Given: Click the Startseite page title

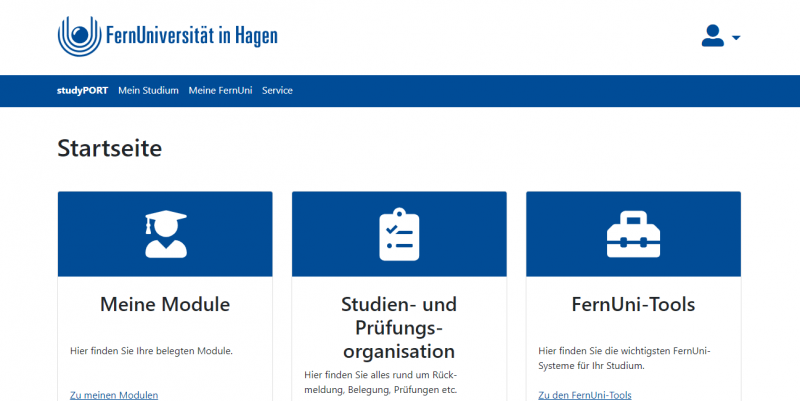Looking at the screenshot, I should click(110, 148).
